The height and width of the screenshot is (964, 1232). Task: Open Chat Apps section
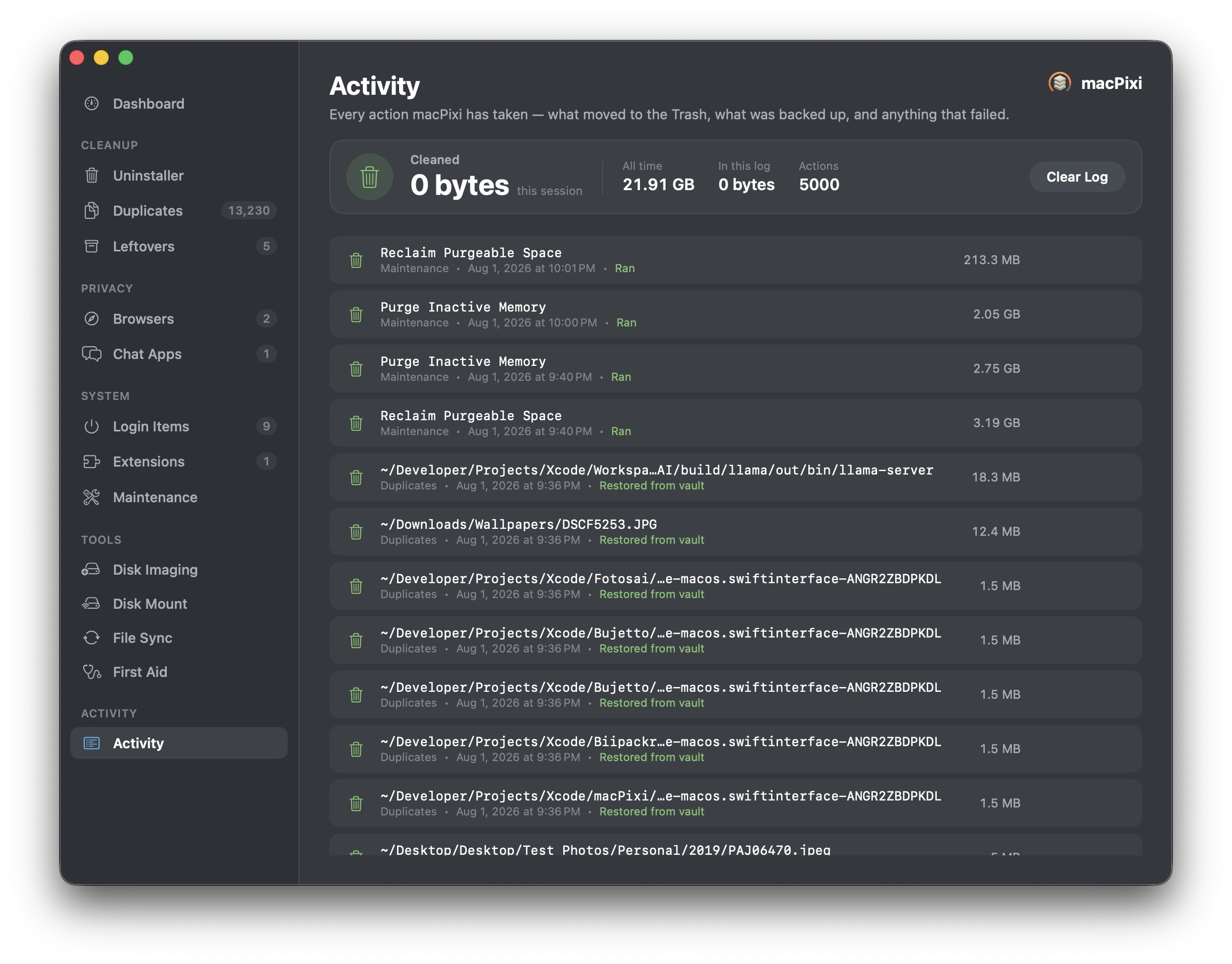click(x=179, y=354)
